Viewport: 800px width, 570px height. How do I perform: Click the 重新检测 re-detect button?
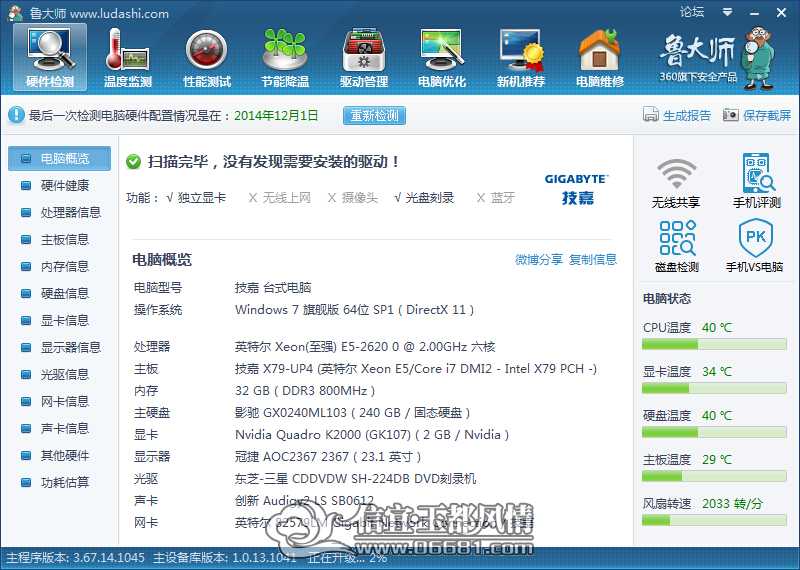pyautogui.click(x=374, y=115)
